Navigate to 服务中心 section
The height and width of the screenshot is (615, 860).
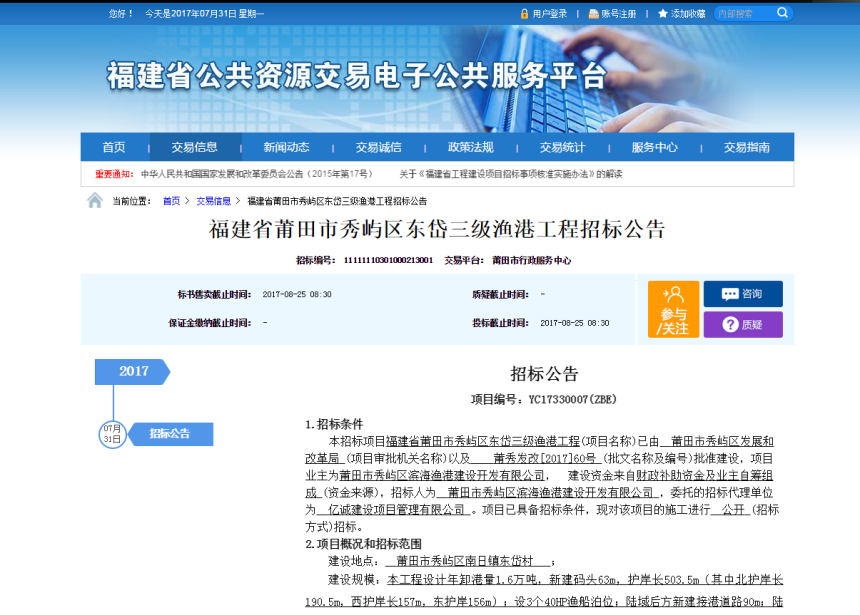point(654,147)
